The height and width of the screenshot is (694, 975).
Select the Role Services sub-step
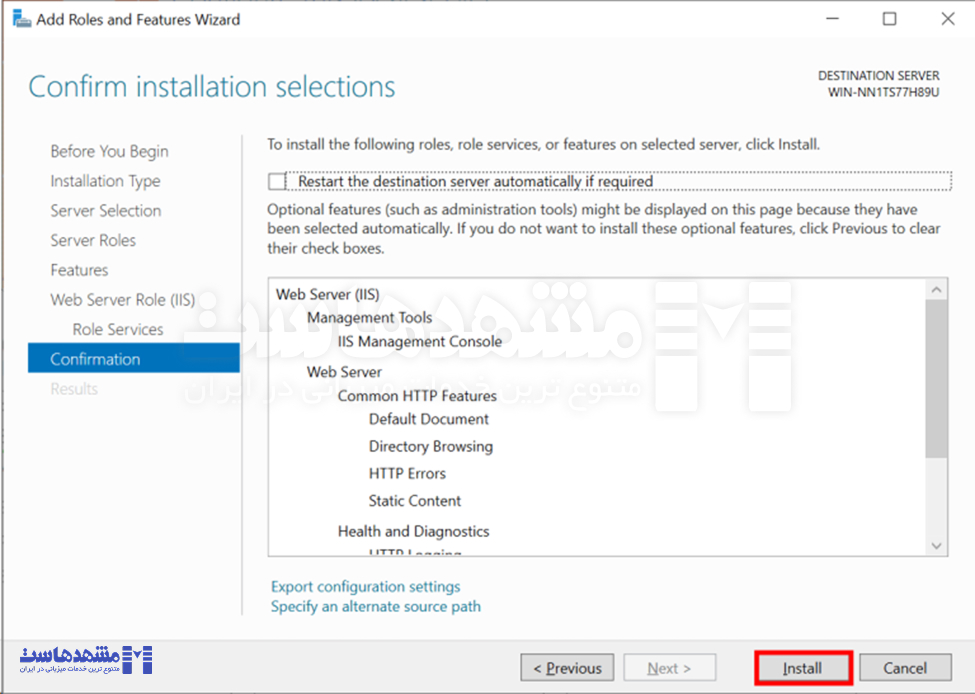pos(118,330)
